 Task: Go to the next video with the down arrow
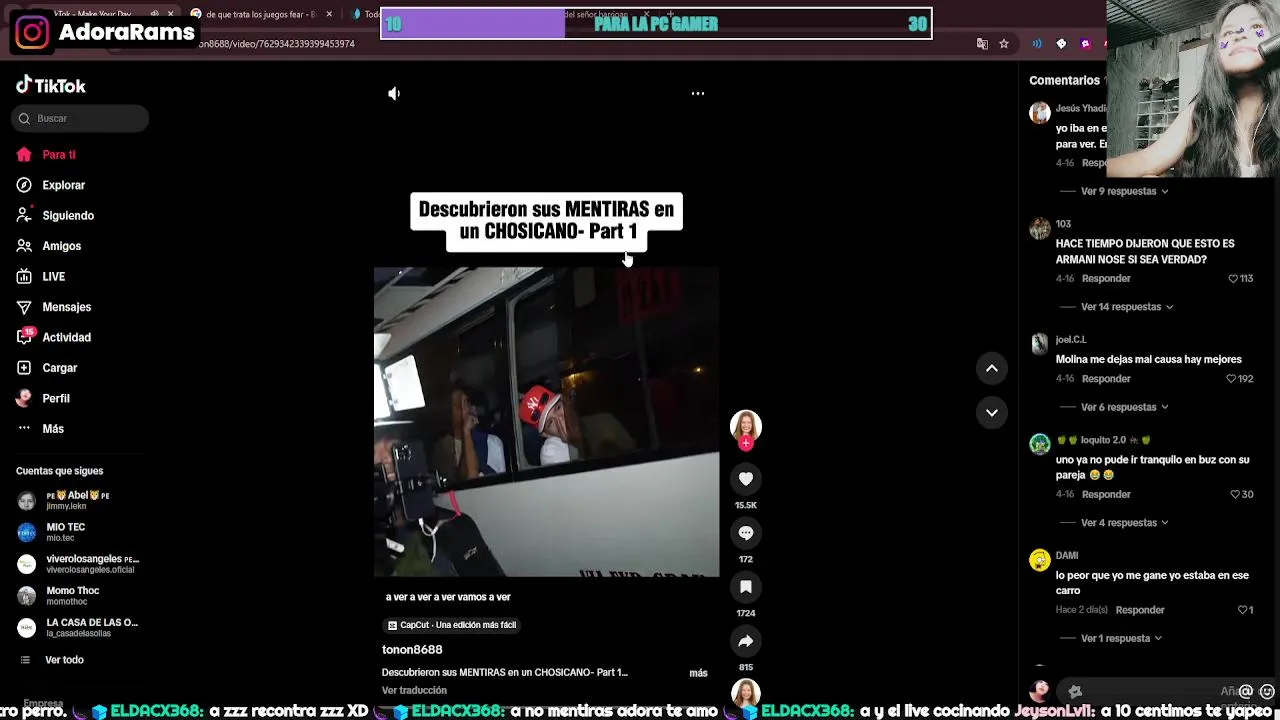[x=992, y=412]
